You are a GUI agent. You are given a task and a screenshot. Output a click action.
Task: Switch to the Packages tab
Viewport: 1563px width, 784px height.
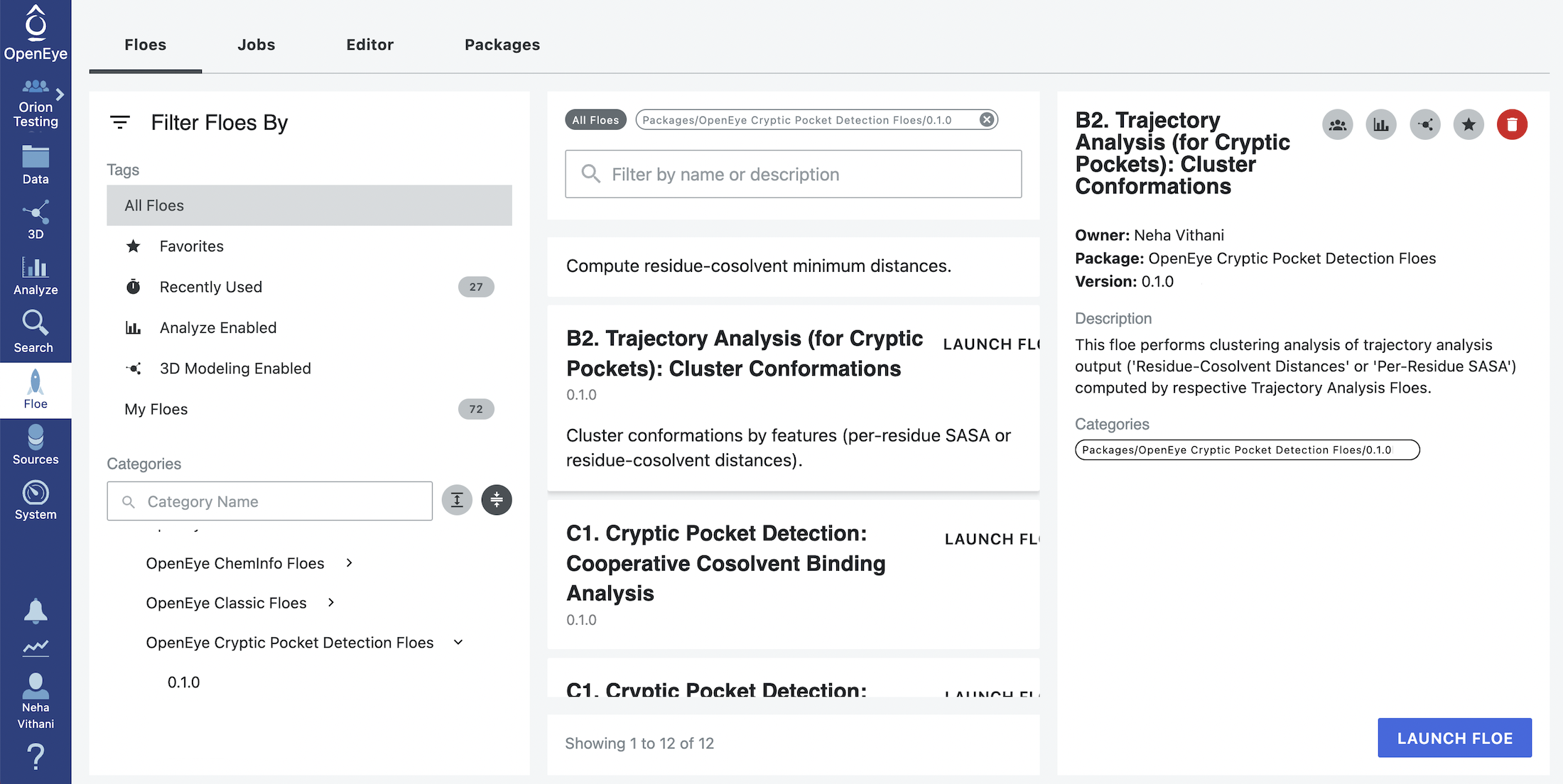pyautogui.click(x=502, y=44)
